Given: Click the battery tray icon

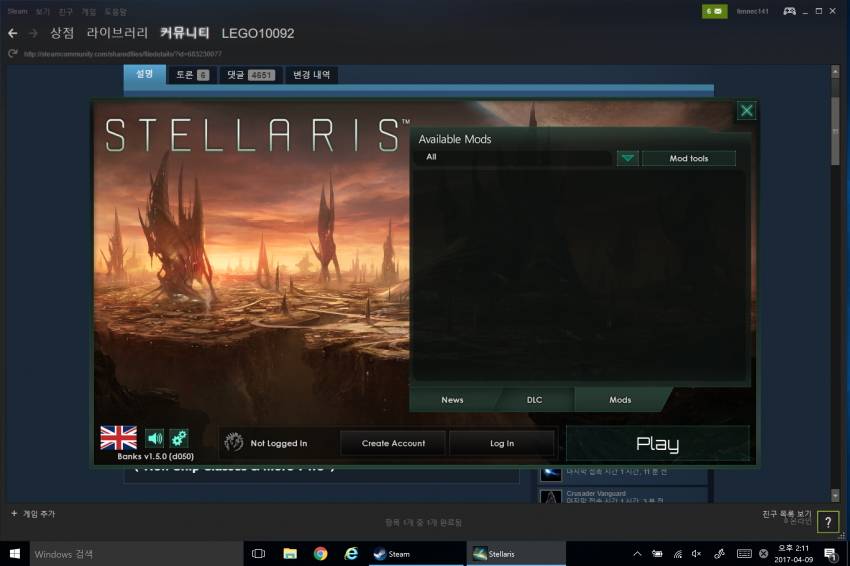Looking at the screenshot, I should pyautogui.click(x=657, y=554).
